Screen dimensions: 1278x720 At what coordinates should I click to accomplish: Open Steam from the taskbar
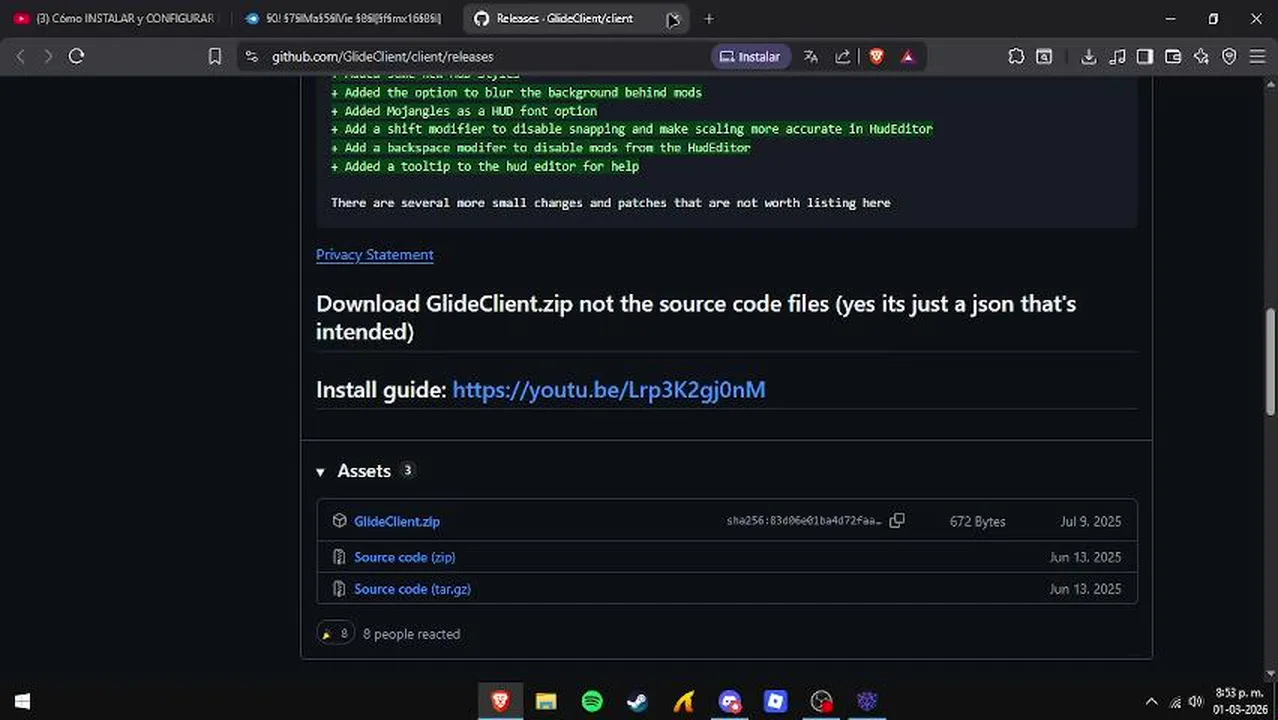coord(637,701)
